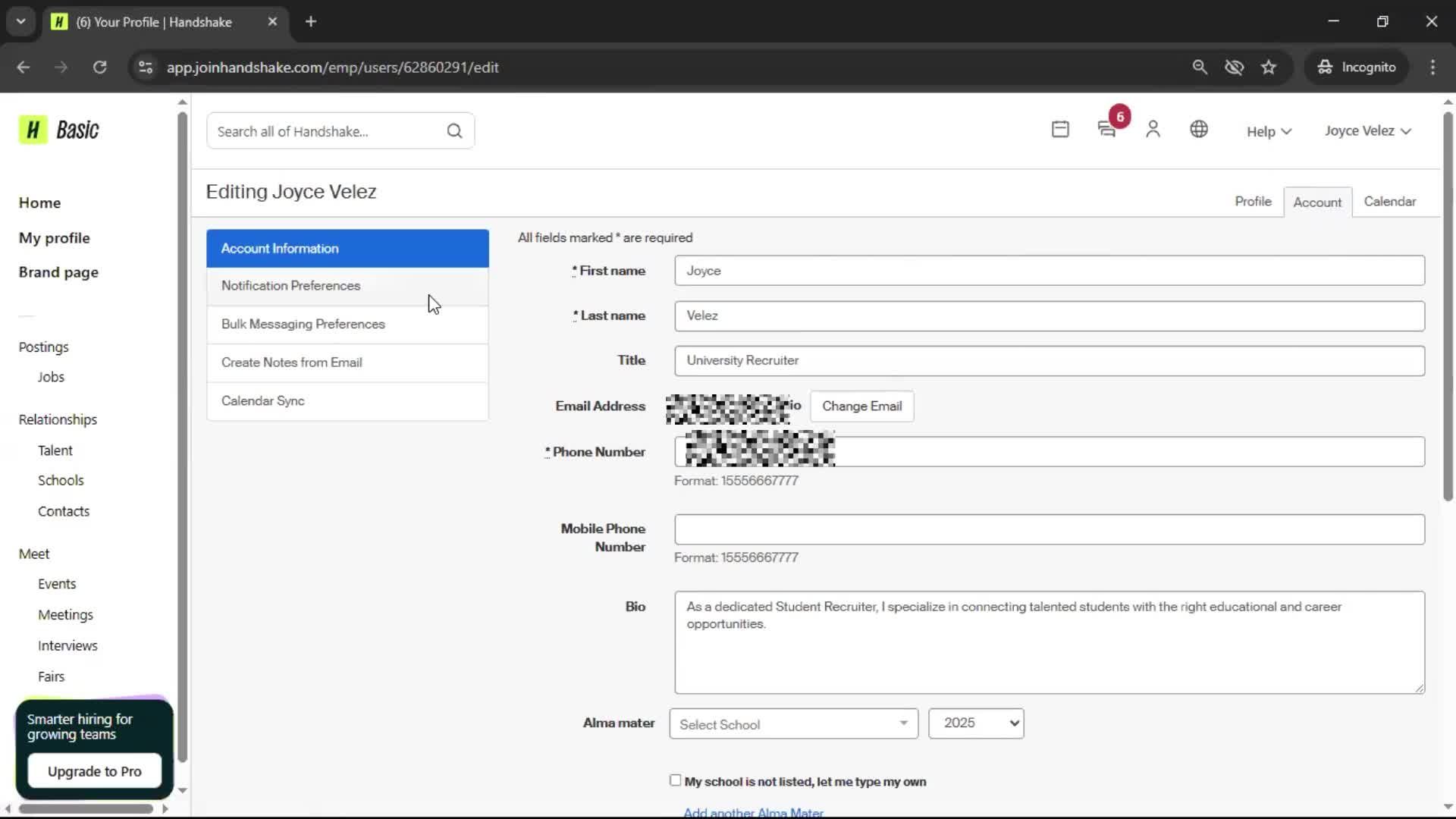Bookmark this page with star icon
Screen dimensions: 1456x819
point(1269,67)
